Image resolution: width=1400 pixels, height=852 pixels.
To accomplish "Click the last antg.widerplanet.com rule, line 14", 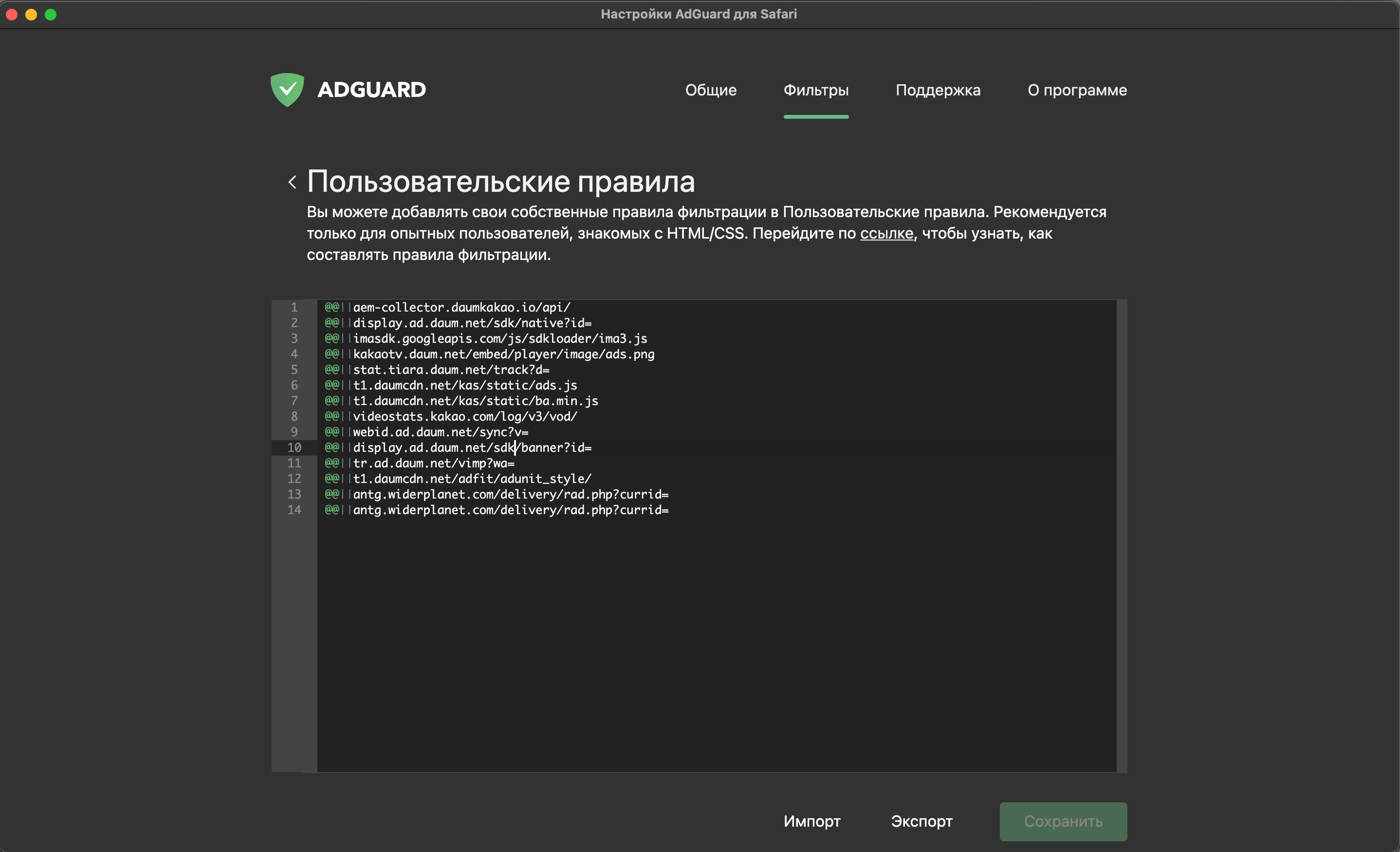I will click(x=510, y=510).
